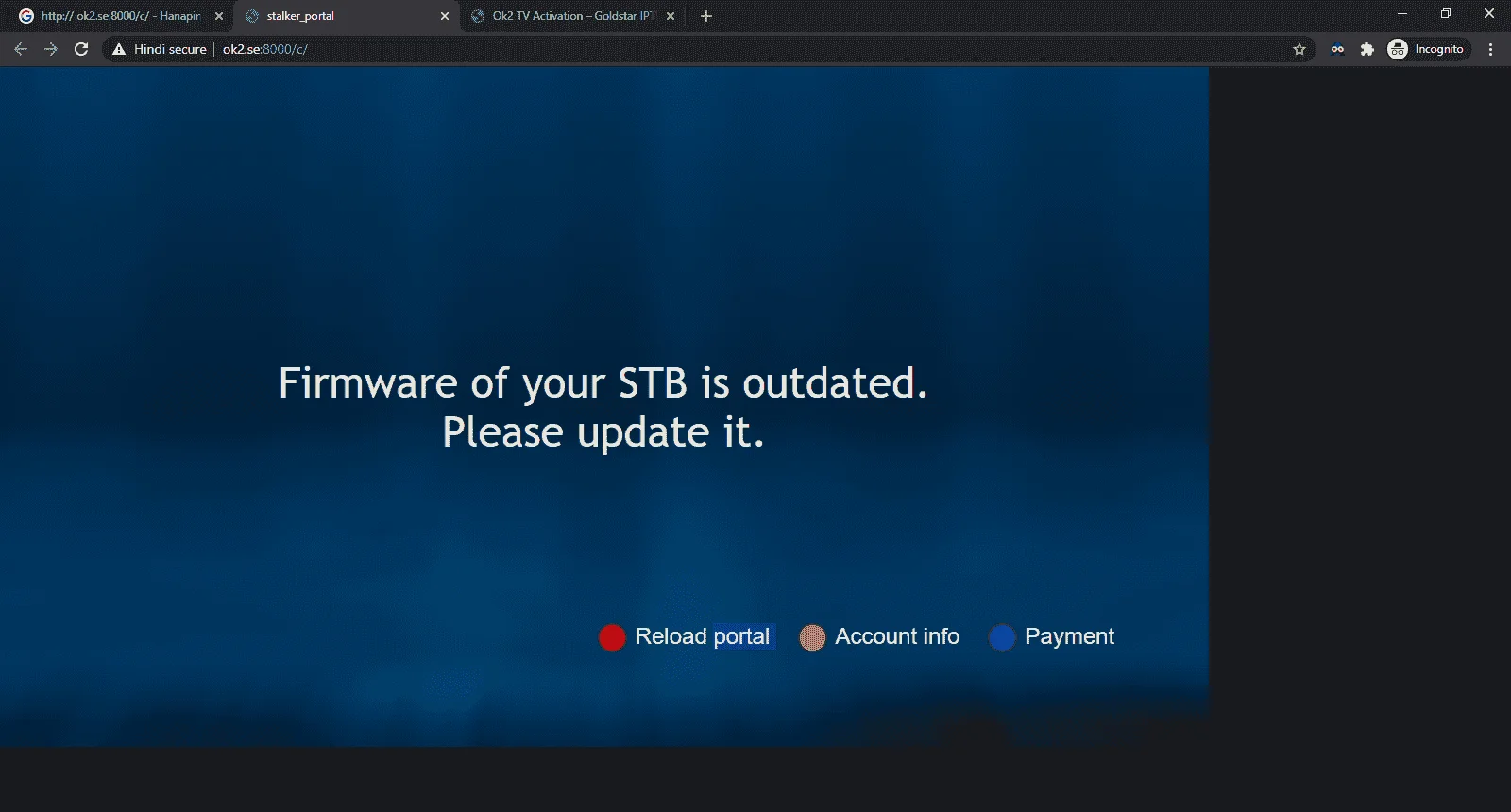The height and width of the screenshot is (812, 1511).
Task: Open the extensions puzzle icon
Action: [1367, 49]
